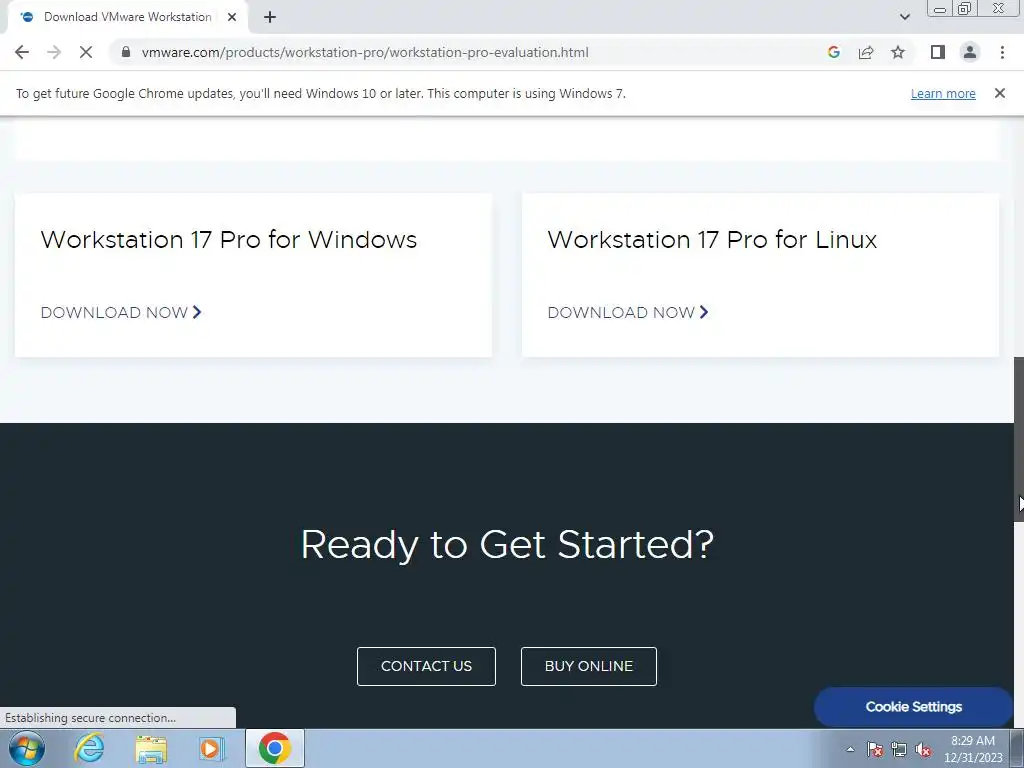Click the page vertical scrollbar thumb
Viewport: 1024px width, 768px height.
point(1018,439)
